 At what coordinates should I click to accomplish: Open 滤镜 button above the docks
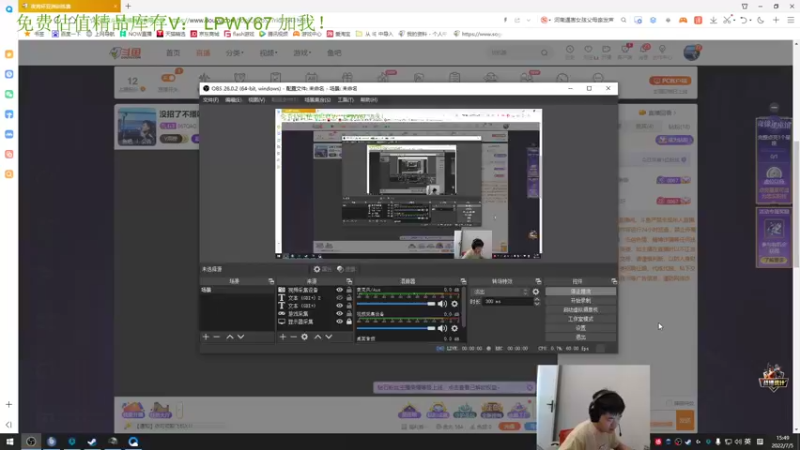(346, 269)
